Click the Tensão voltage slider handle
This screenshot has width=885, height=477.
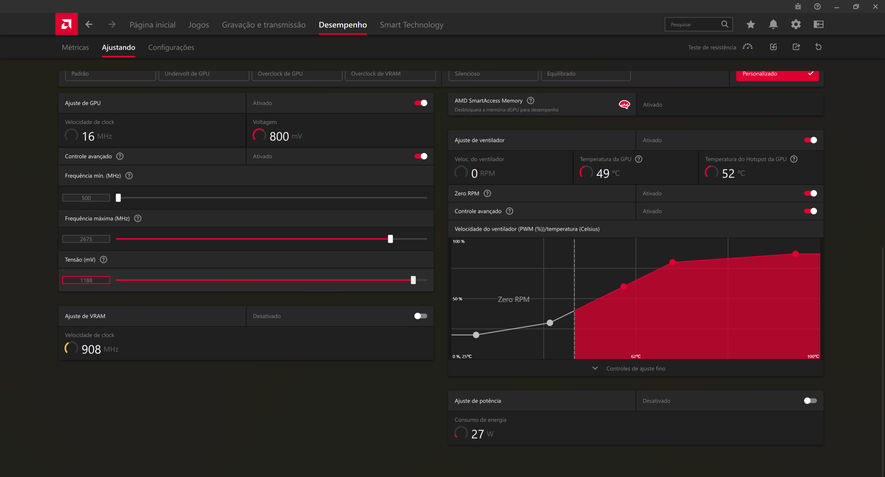coord(413,280)
